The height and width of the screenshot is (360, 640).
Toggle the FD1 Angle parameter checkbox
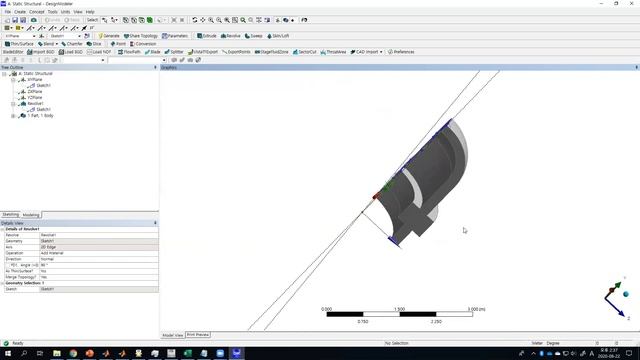point(8,265)
